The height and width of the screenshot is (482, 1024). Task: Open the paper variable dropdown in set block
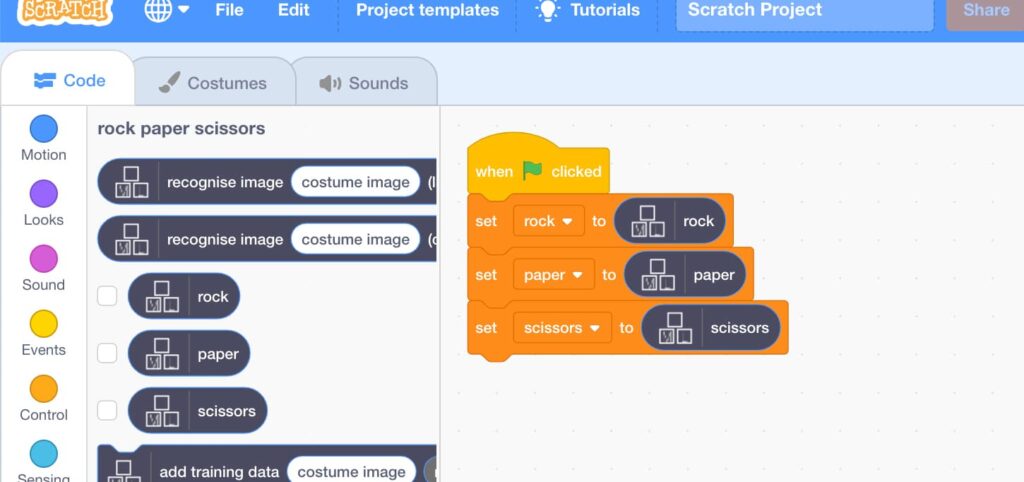click(x=554, y=275)
